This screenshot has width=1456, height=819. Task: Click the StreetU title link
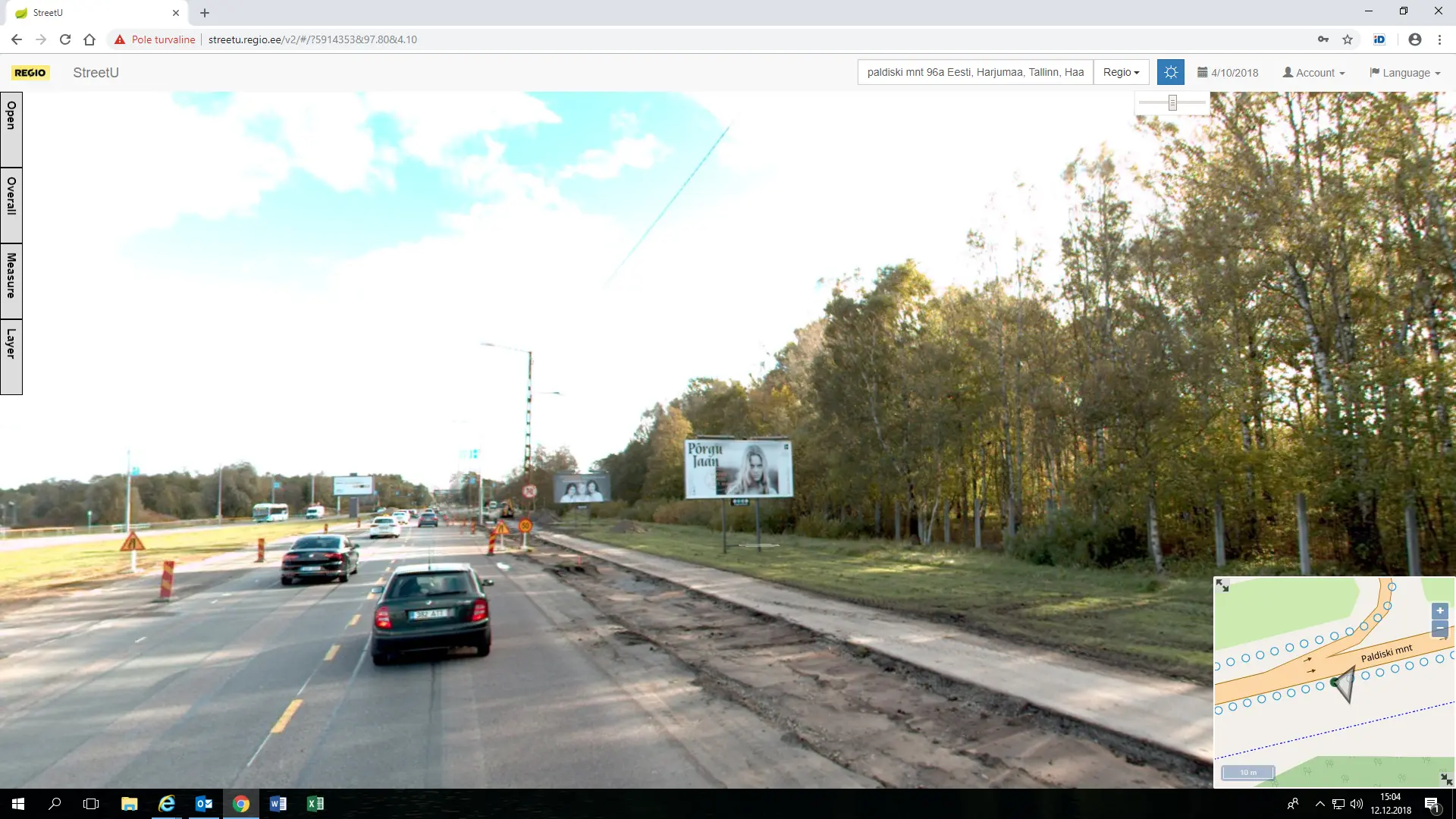click(x=96, y=73)
